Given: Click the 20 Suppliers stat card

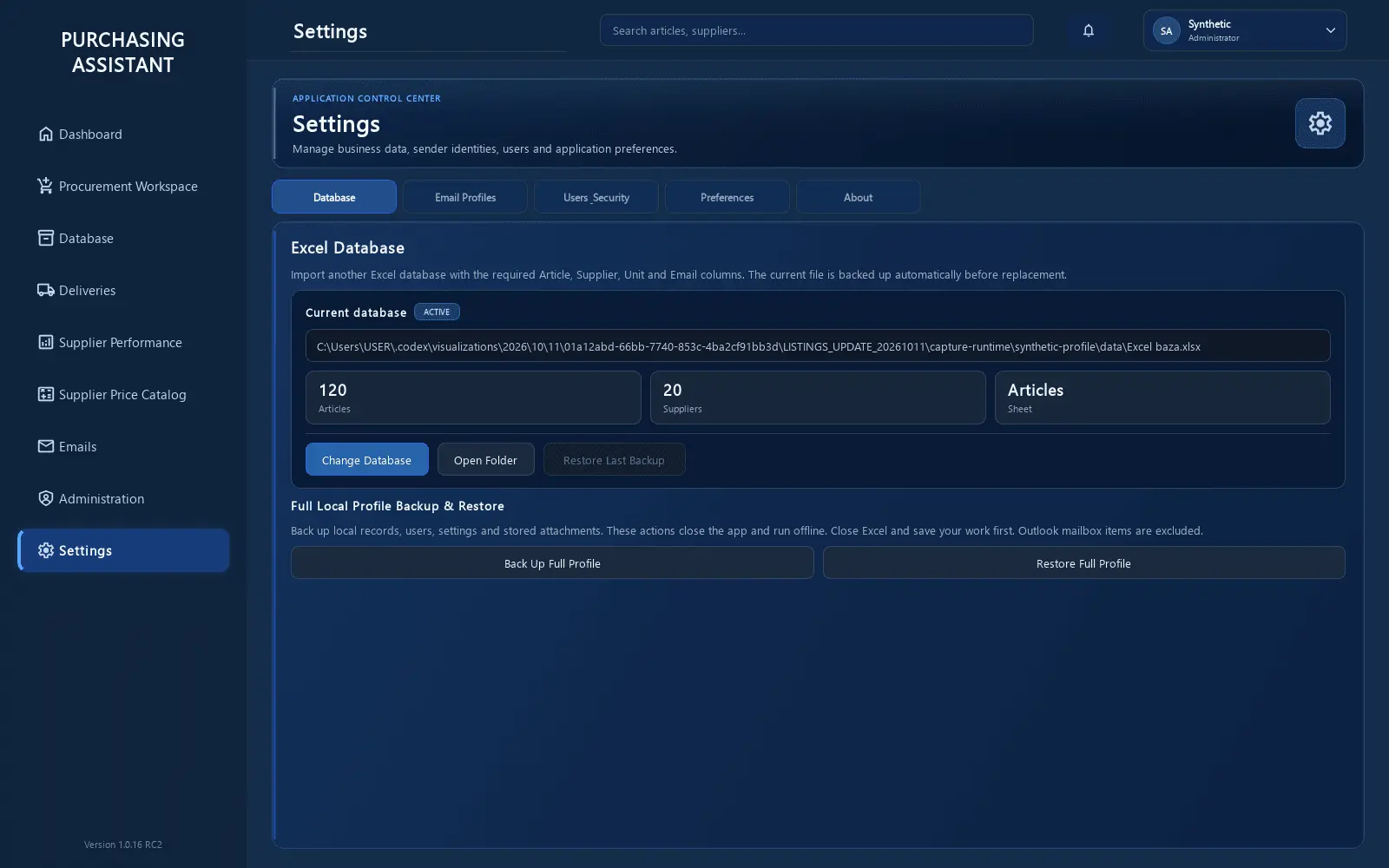Looking at the screenshot, I should click(x=818, y=398).
